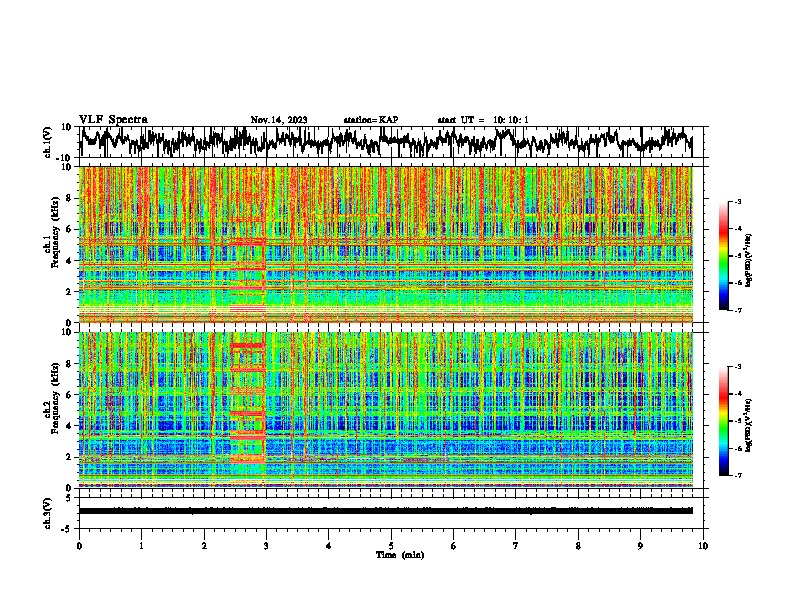The height and width of the screenshot is (612, 792).
Task: Click the "8" tick on ch.2 frequency axis
Action: click(70, 364)
